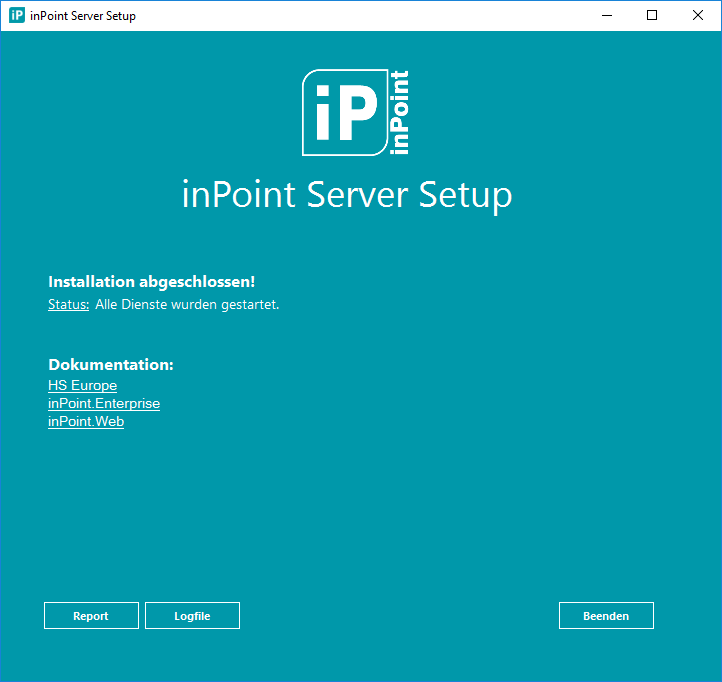Click the underlined Status link

(x=69, y=304)
